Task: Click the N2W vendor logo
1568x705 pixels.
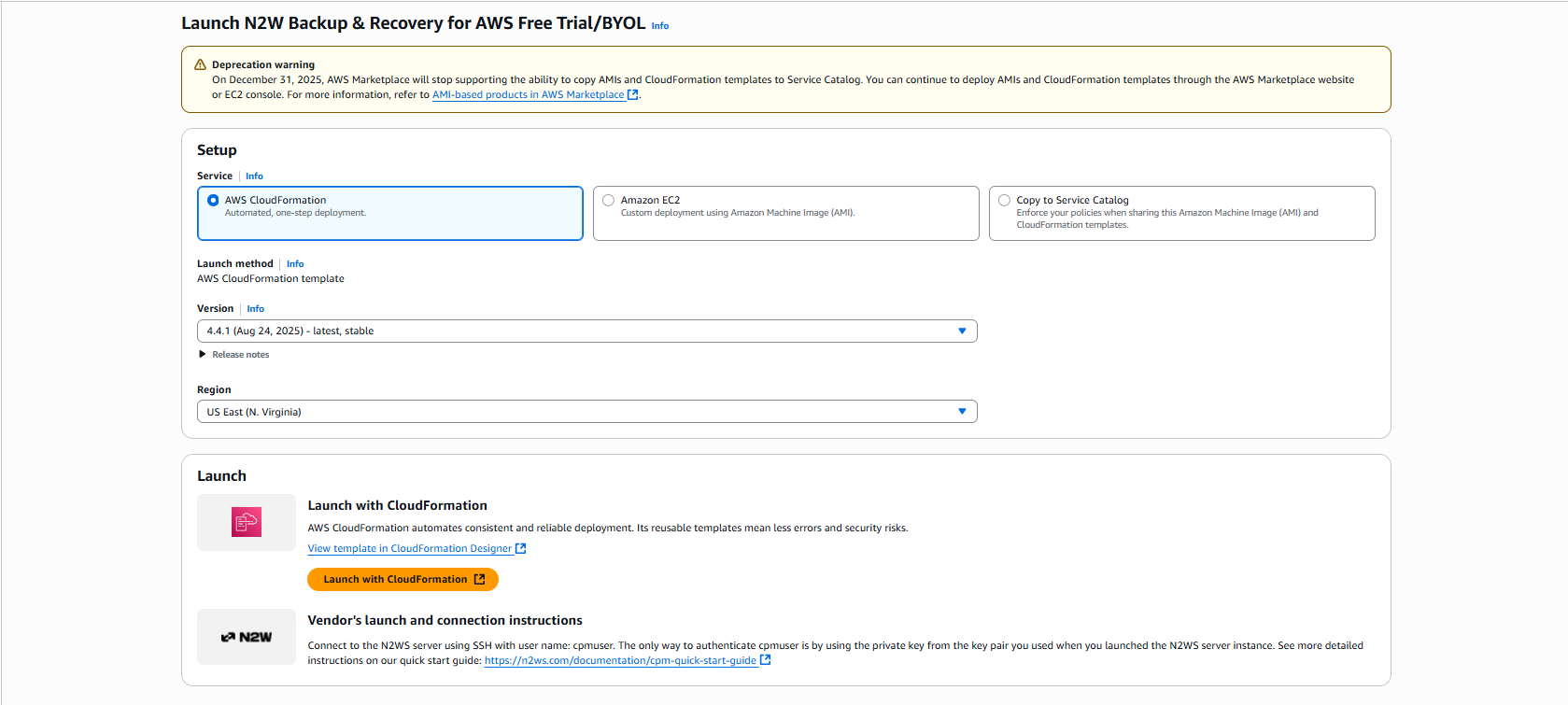Action: (247, 637)
